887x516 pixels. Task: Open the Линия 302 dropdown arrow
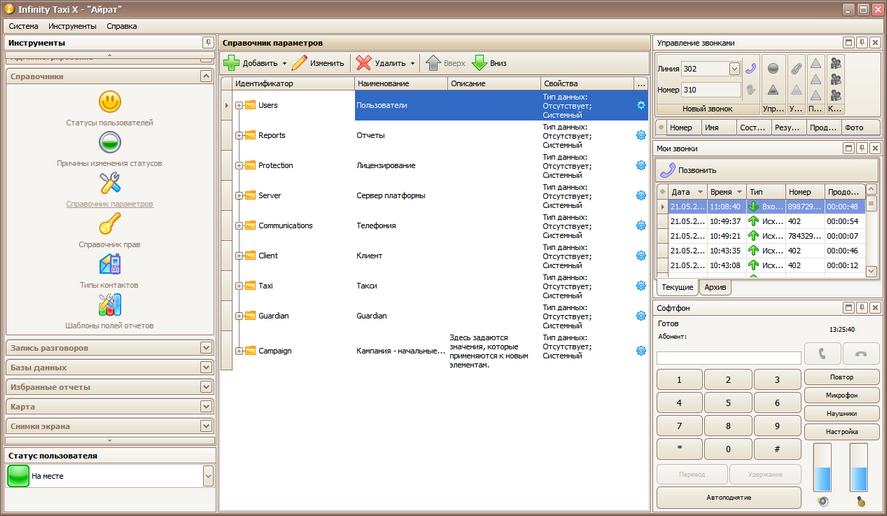click(734, 68)
